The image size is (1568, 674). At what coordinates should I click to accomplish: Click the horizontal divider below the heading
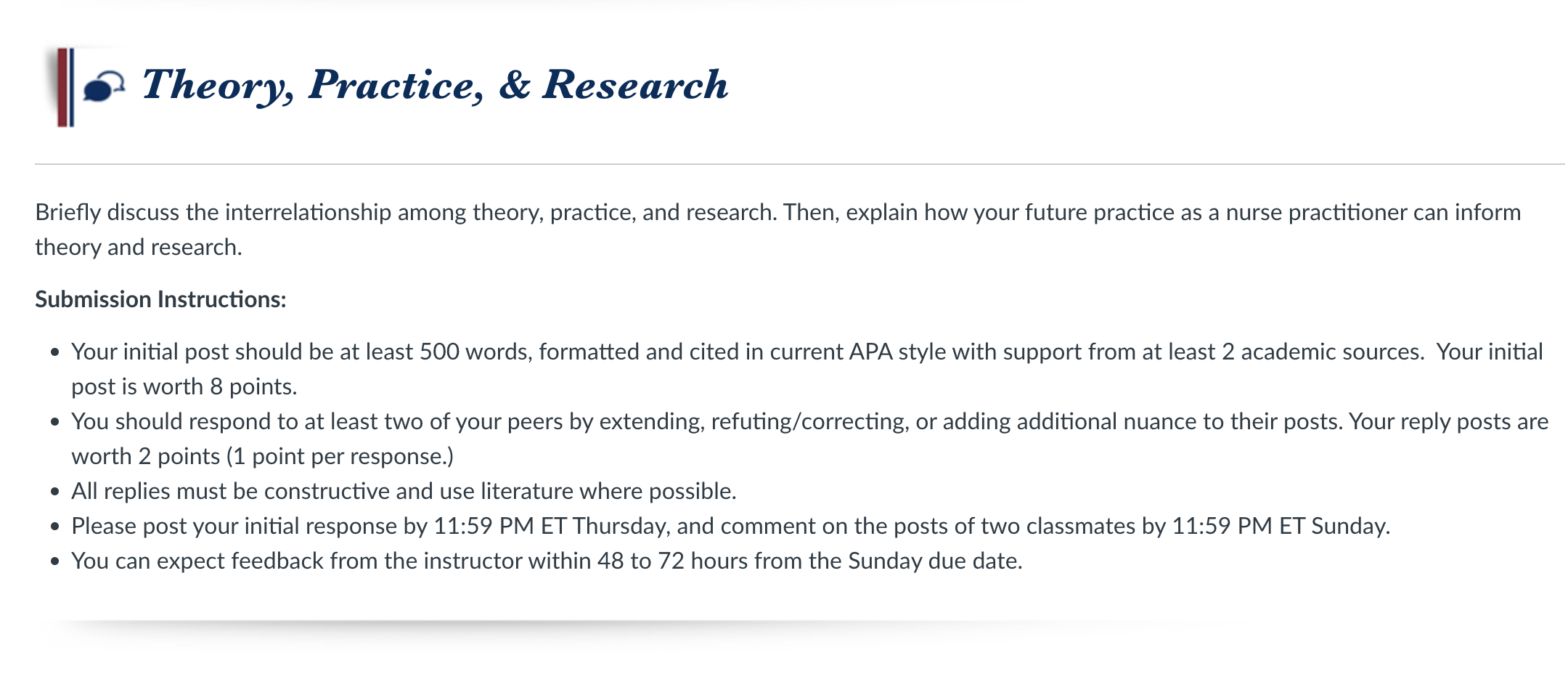799,164
